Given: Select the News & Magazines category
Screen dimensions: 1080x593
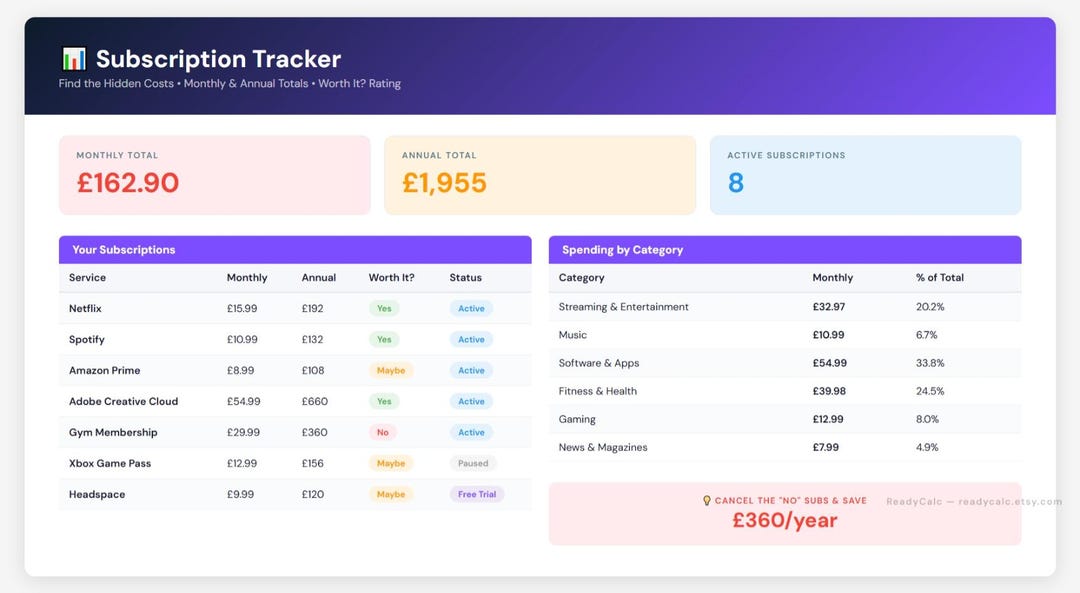Looking at the screenshot, I should pos(603,448).
